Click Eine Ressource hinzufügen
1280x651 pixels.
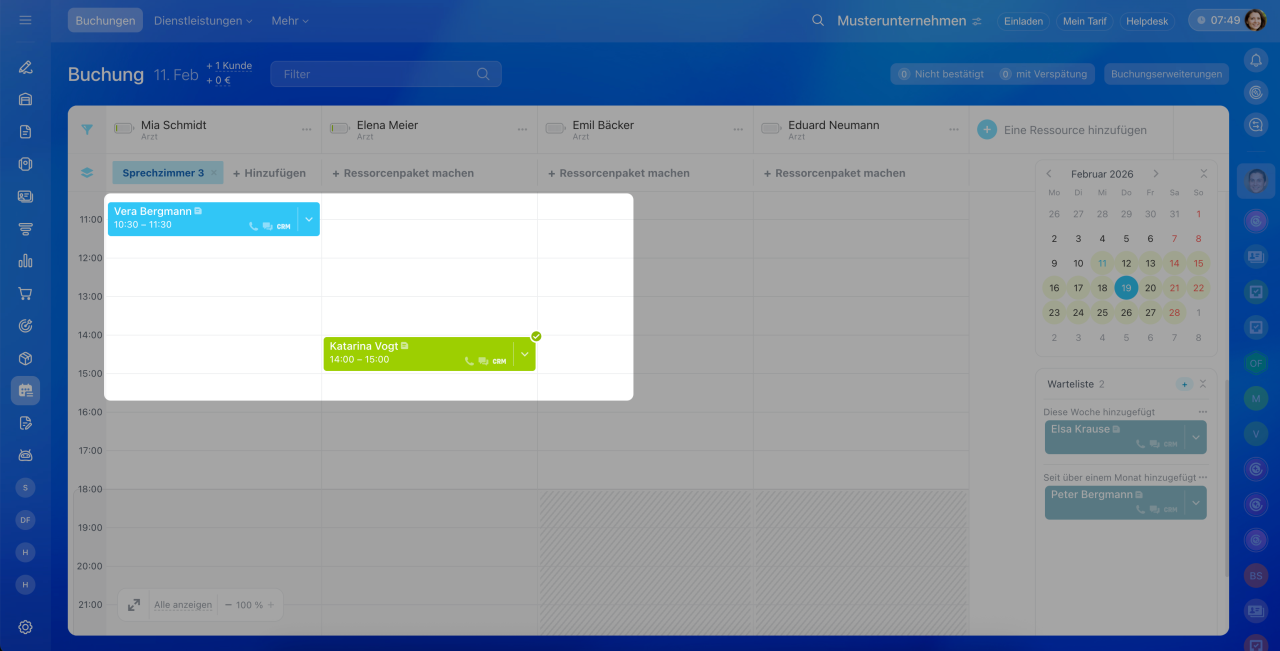(1074, 130)
